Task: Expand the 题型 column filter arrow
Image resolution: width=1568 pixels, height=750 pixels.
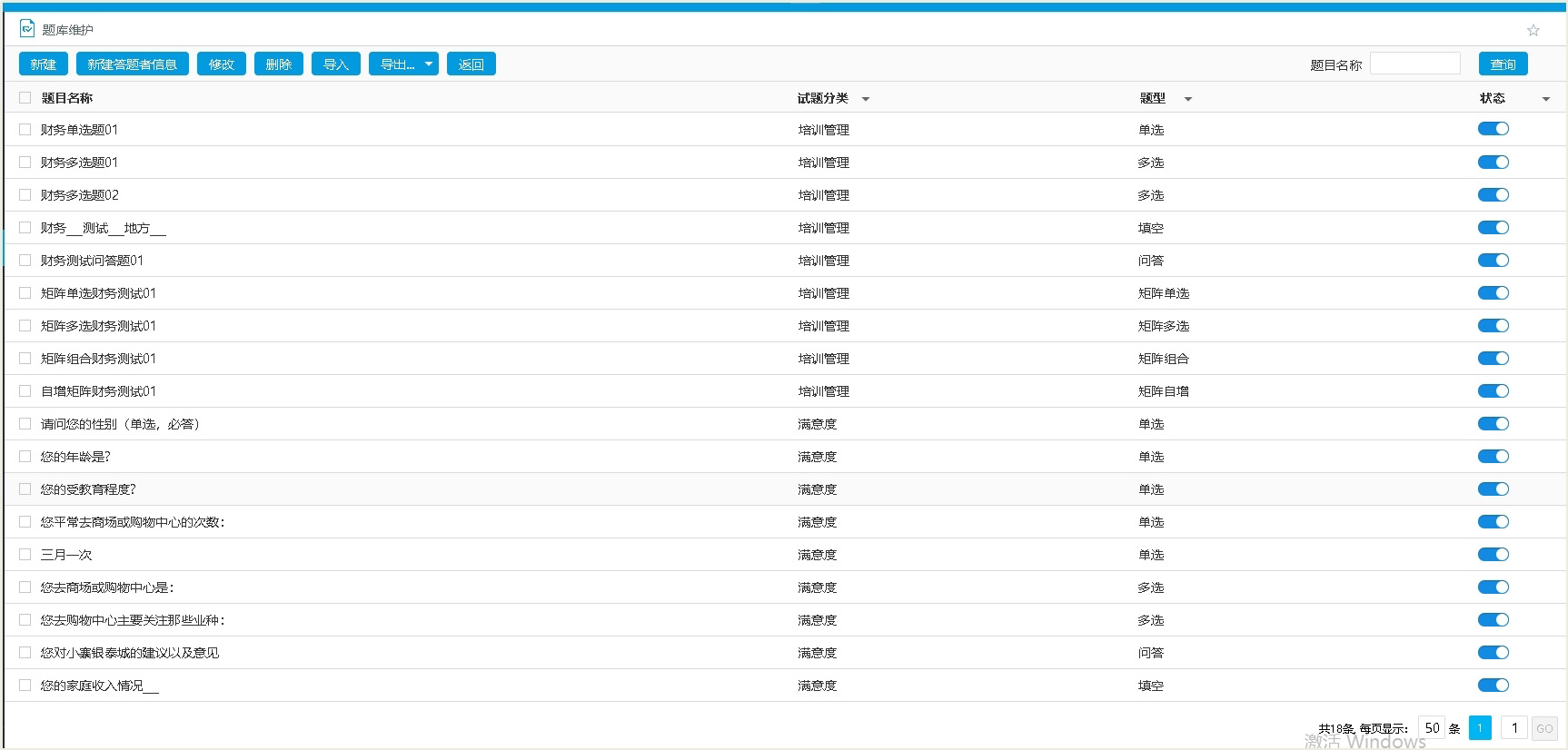Action: click(1187, 99)
